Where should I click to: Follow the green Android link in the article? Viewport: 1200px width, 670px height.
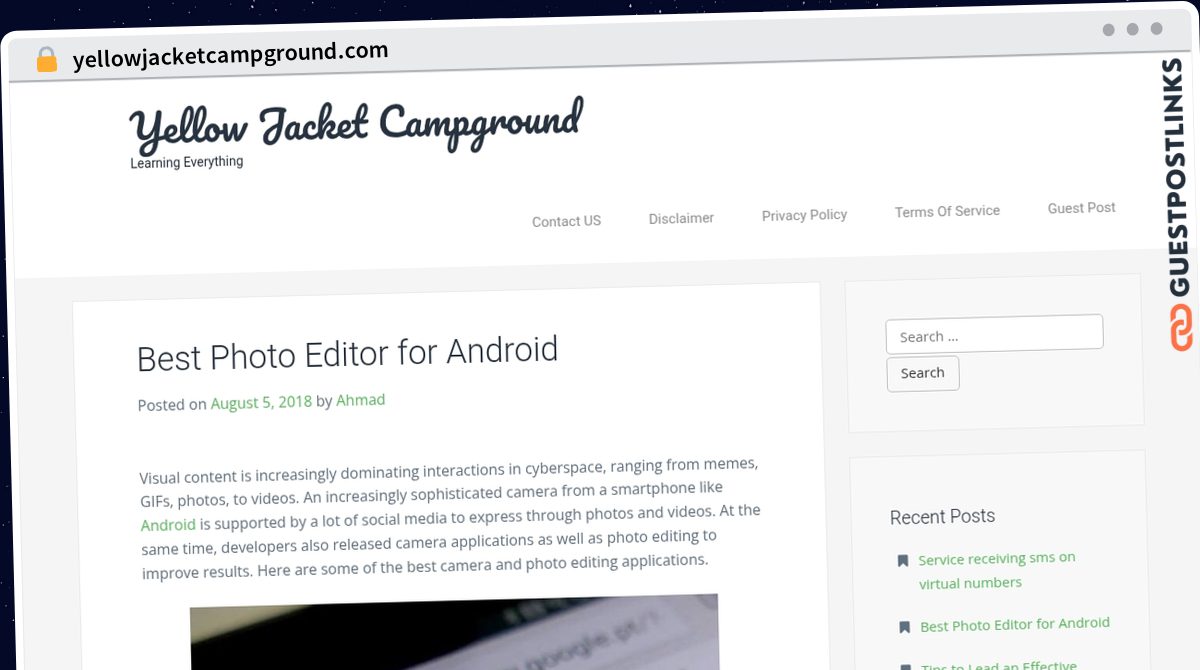168,524
